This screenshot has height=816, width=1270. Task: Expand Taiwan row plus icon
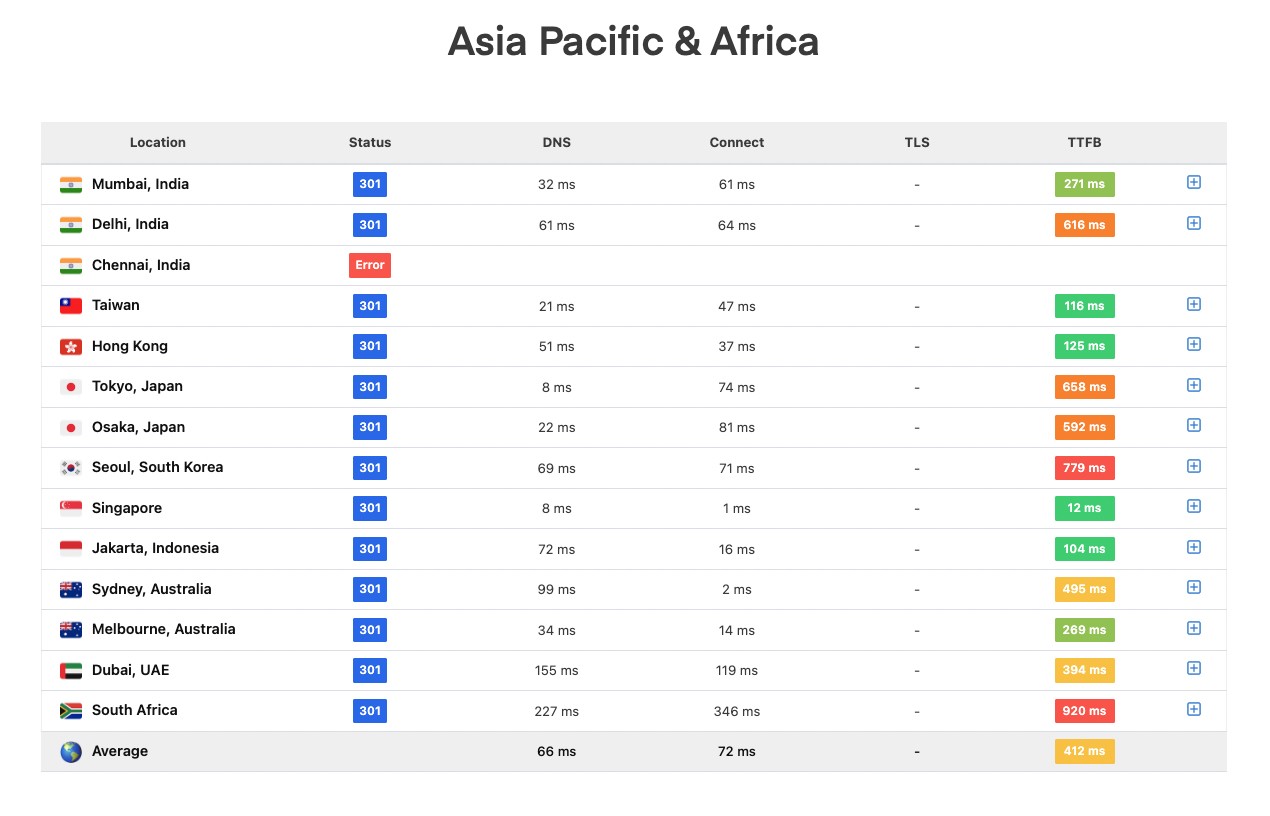click(x=1193, y=304)
